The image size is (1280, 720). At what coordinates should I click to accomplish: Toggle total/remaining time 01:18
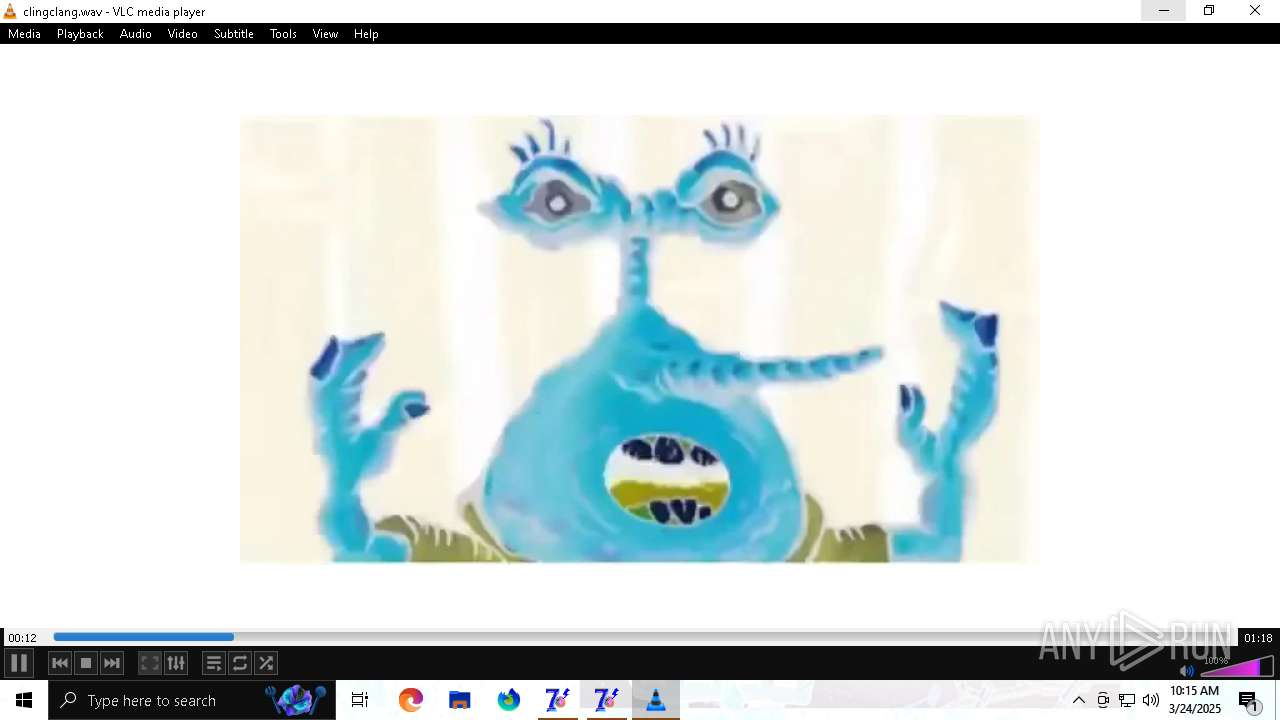pyautogui.click(x=1258, y=638)
